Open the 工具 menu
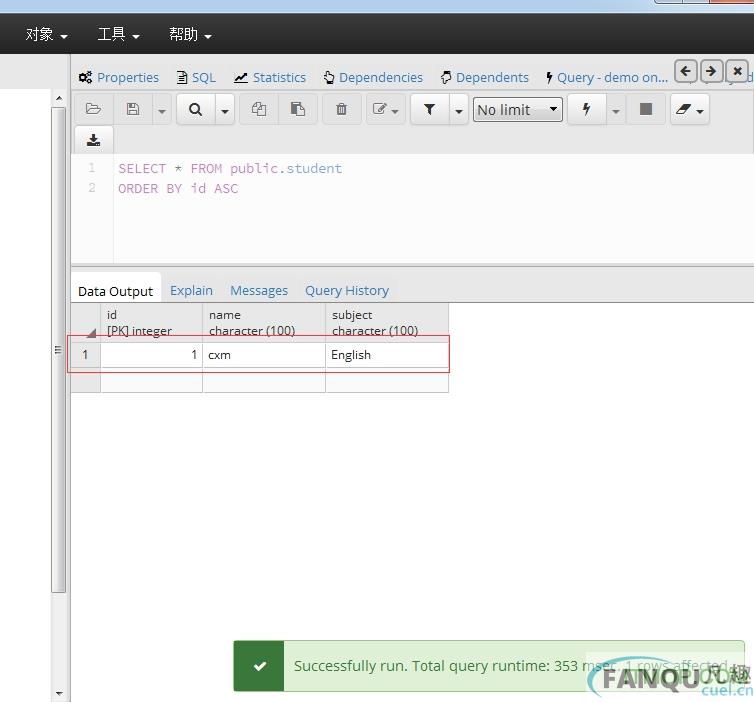This screenshot has height=702, width=754. point(118,34)
